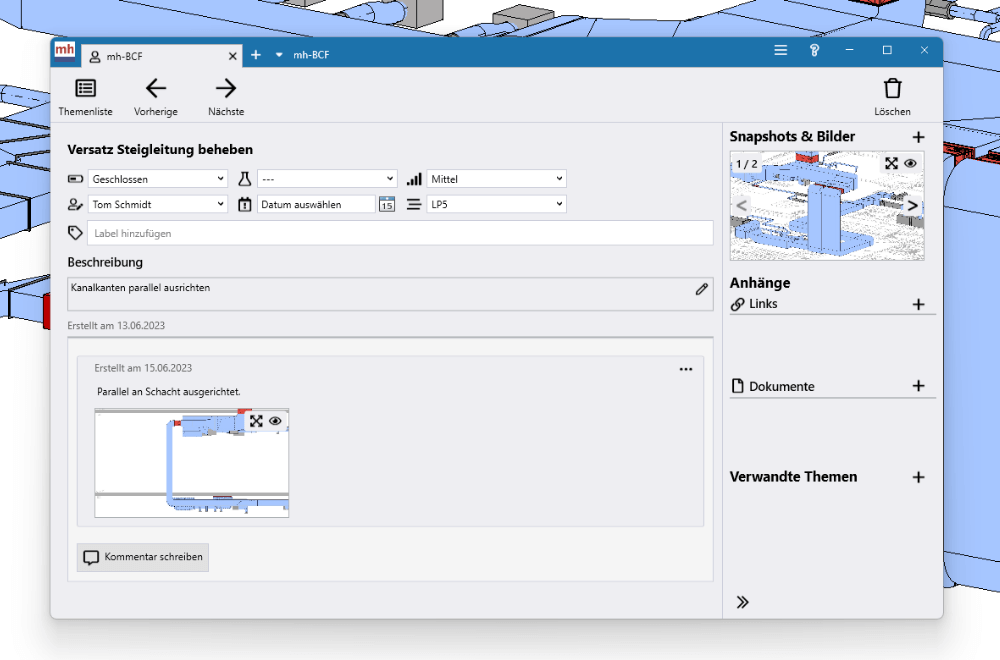
Task: Add new snapshot with plus icon
Action: [x=918, y=137]
